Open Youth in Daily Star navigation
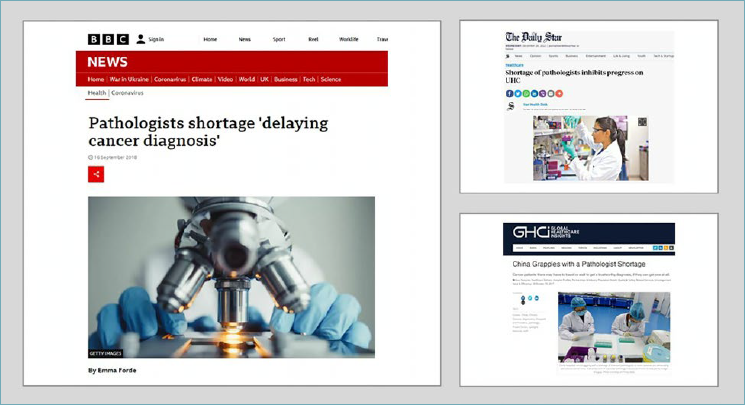The width and height of the screenshot is (745, 405). pos(641,56)
